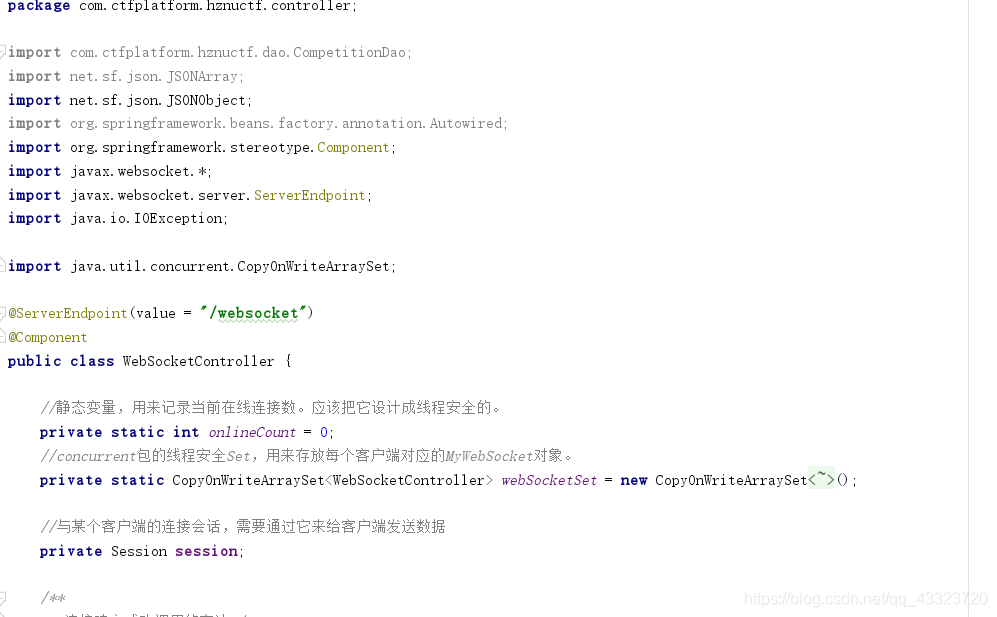Click the @Component annotation above the class

48,338
